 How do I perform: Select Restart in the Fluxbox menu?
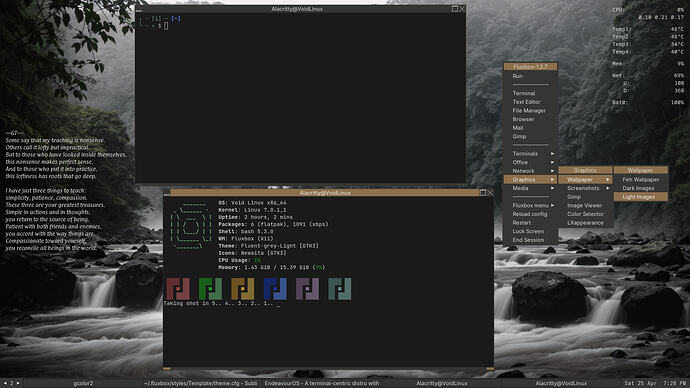pyautogui.click(x=530, y=223)
